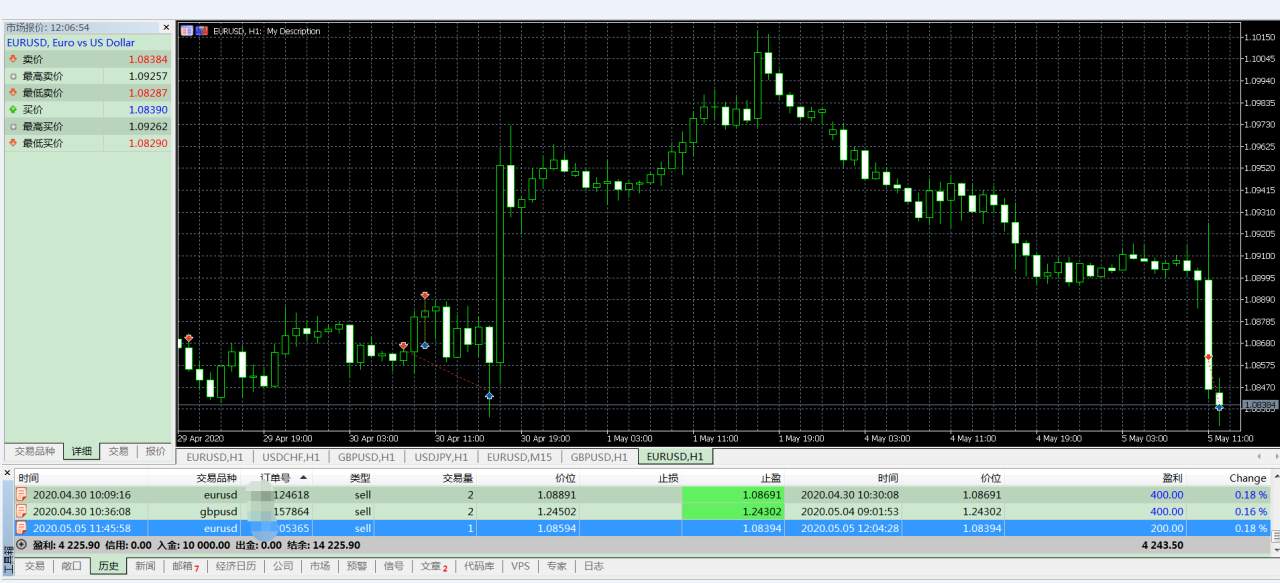Screen dimensions: 1280x583
Task: Switch to the USDCHF,H1 chart tab
Action: point(291,457)
